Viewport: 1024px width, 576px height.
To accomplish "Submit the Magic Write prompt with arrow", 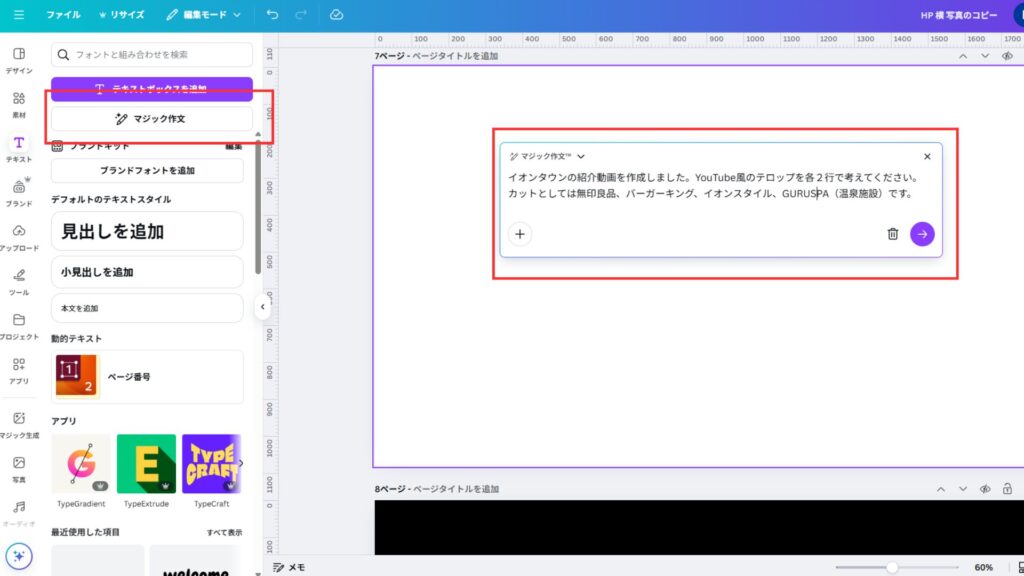I will pyautogui.click(x=922, y=234).
